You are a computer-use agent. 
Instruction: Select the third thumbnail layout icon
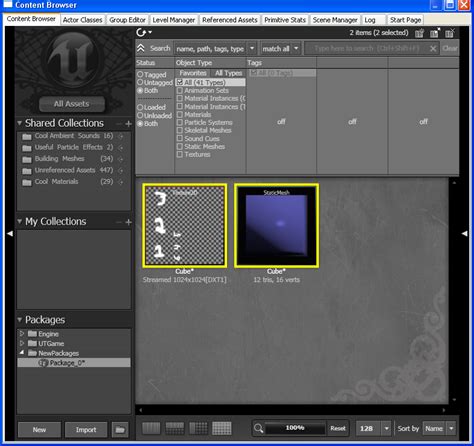(x=198, y=428)
